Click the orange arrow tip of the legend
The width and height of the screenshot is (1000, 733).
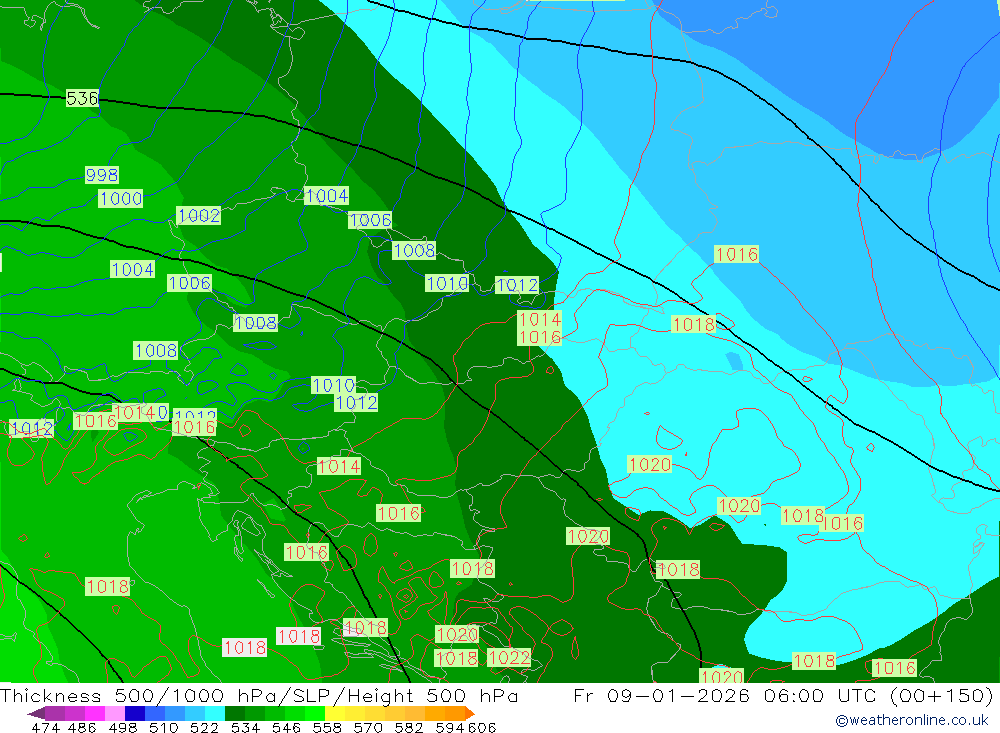pos(469,713)
